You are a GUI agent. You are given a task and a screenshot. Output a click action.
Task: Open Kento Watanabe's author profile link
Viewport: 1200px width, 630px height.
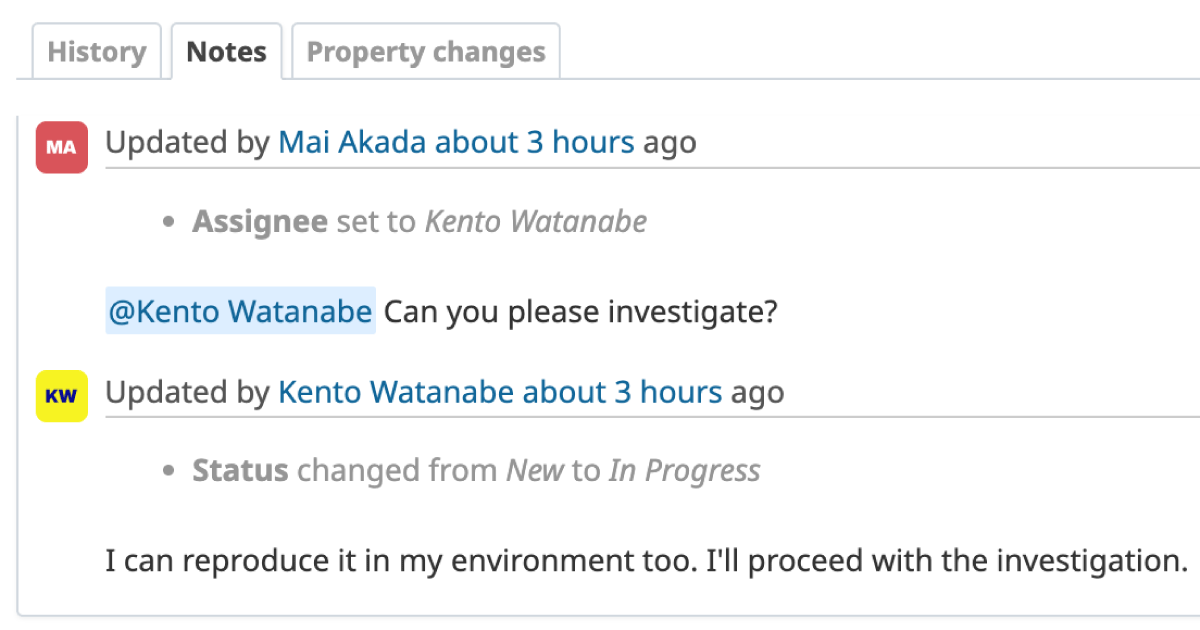click(x=396, y=392)
